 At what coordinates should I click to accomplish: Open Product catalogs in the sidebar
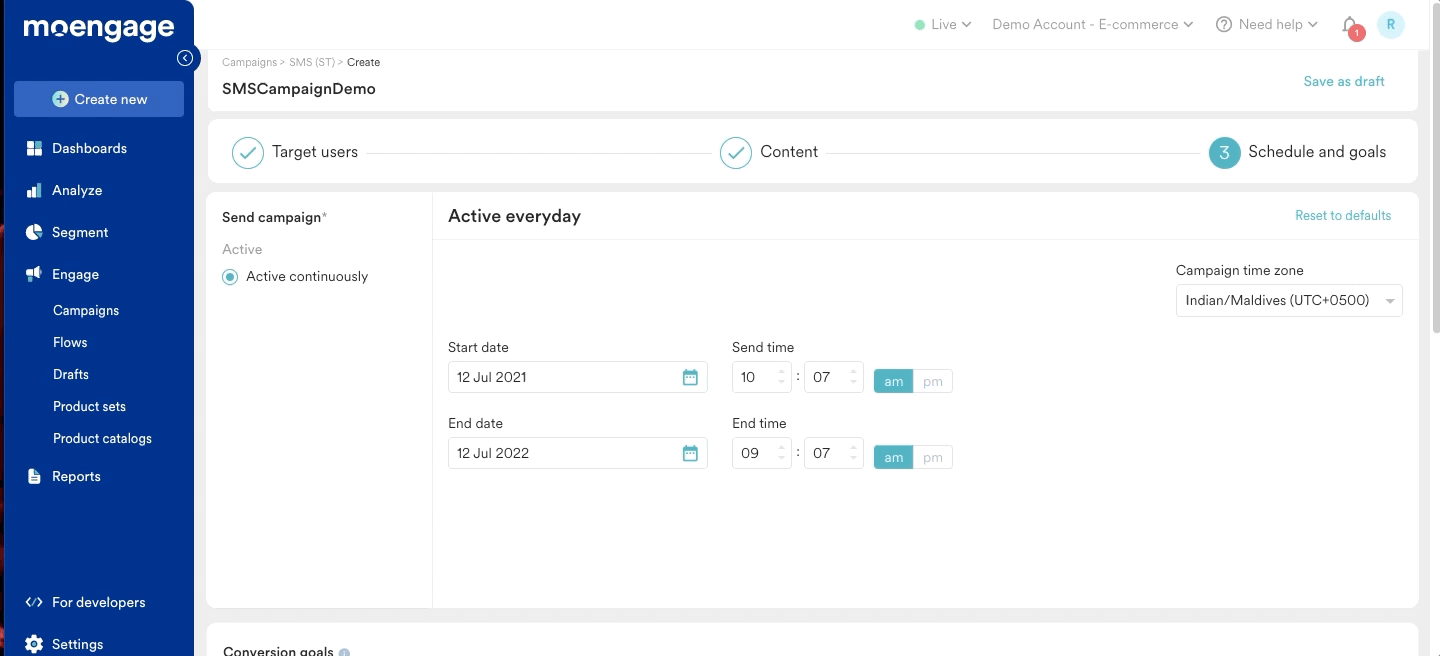(102, 438)
